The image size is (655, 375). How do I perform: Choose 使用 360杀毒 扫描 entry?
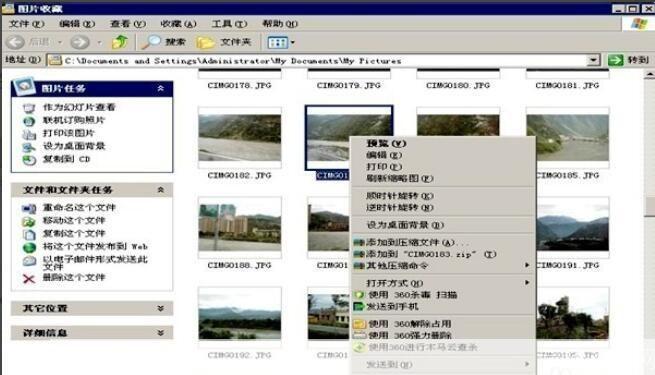[x=443, y=295]
